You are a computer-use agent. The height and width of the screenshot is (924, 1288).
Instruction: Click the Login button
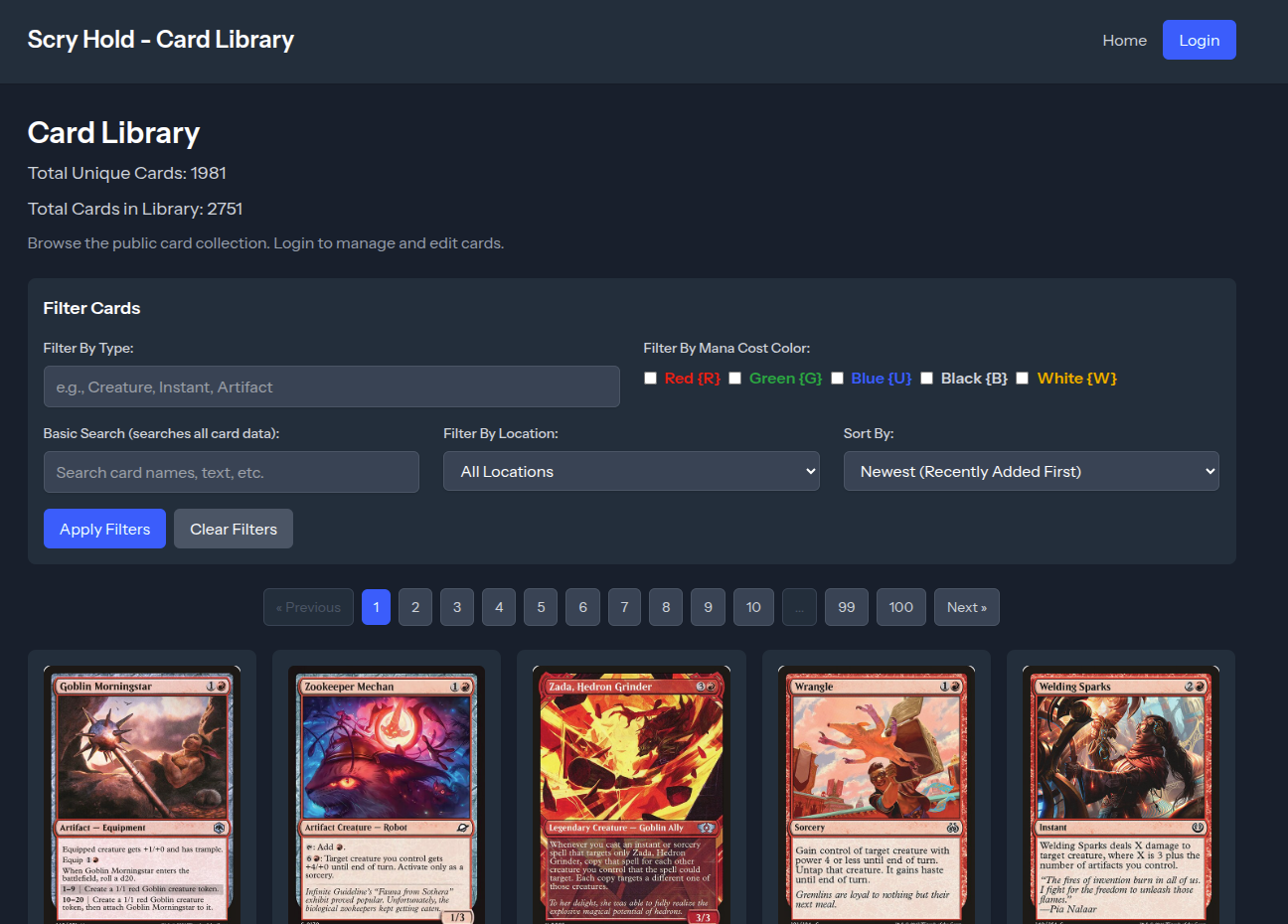[1199, 40]
